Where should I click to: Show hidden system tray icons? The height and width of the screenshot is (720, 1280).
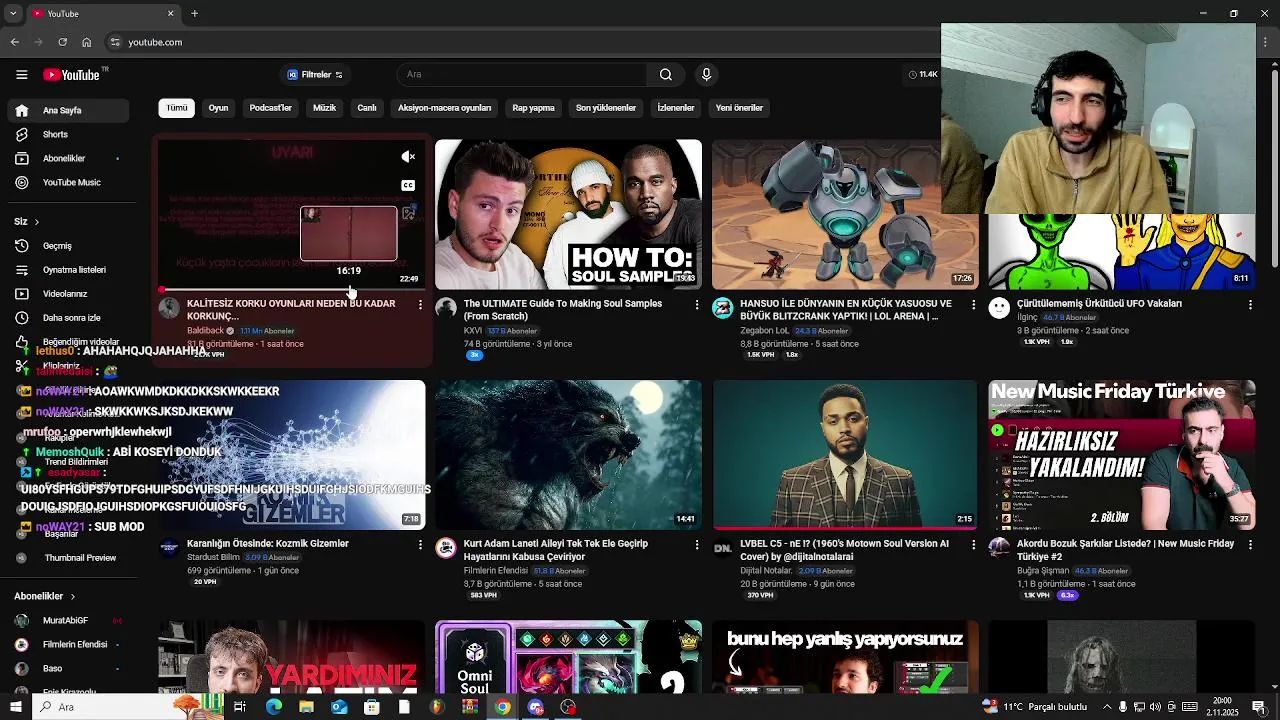point(1106,707)
